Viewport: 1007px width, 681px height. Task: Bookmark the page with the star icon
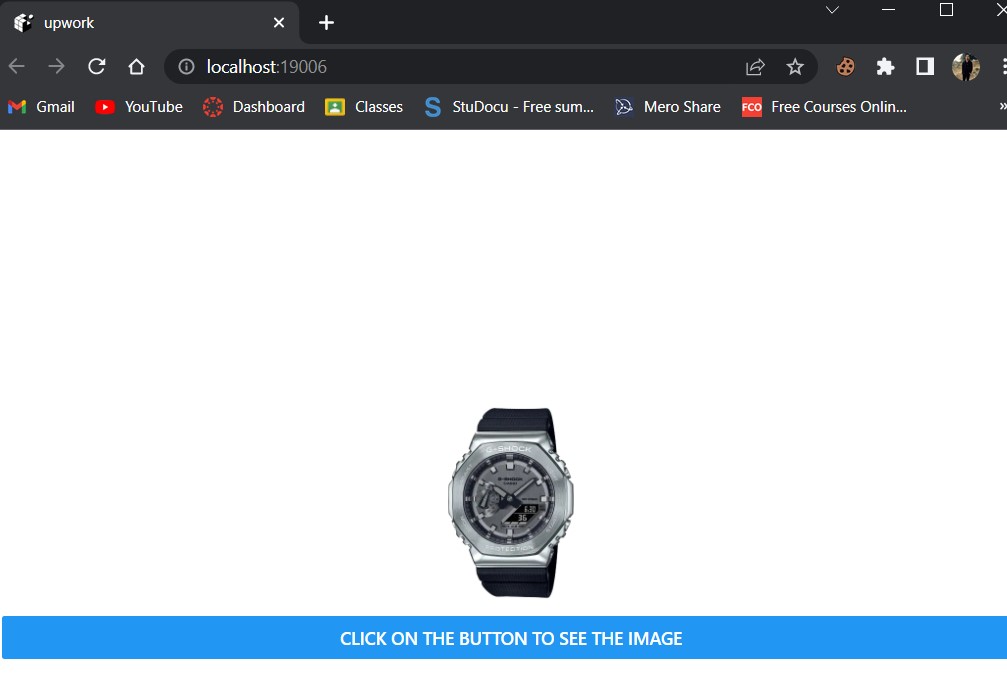coord(795,66)
